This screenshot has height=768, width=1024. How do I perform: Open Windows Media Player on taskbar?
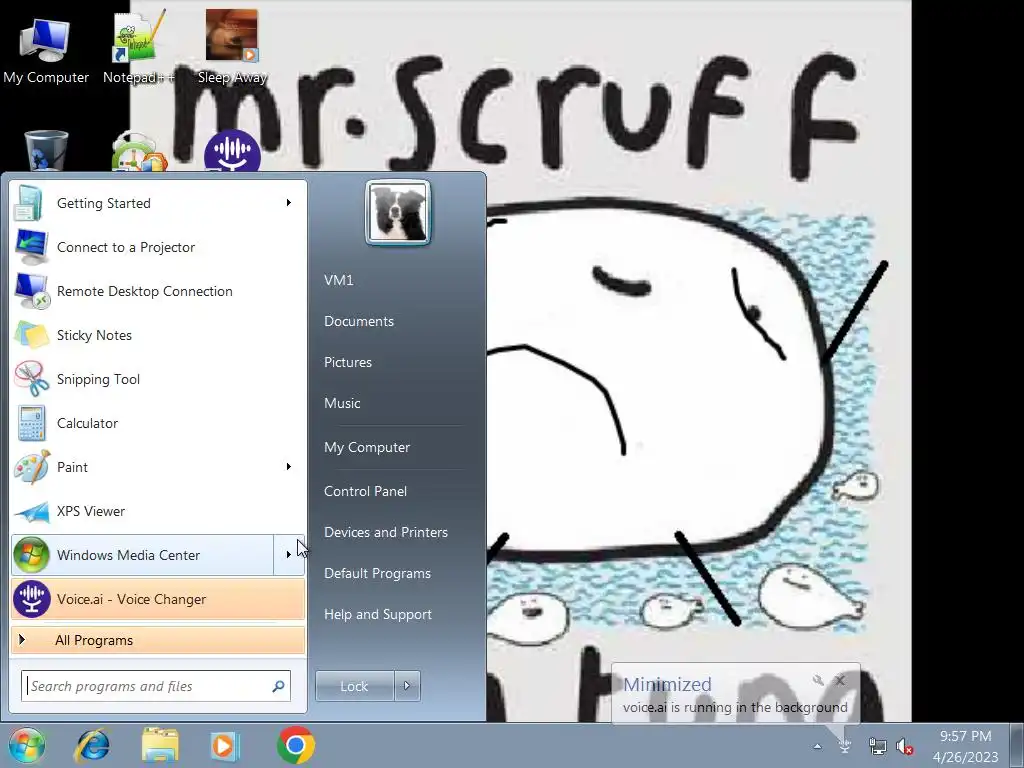225,745
